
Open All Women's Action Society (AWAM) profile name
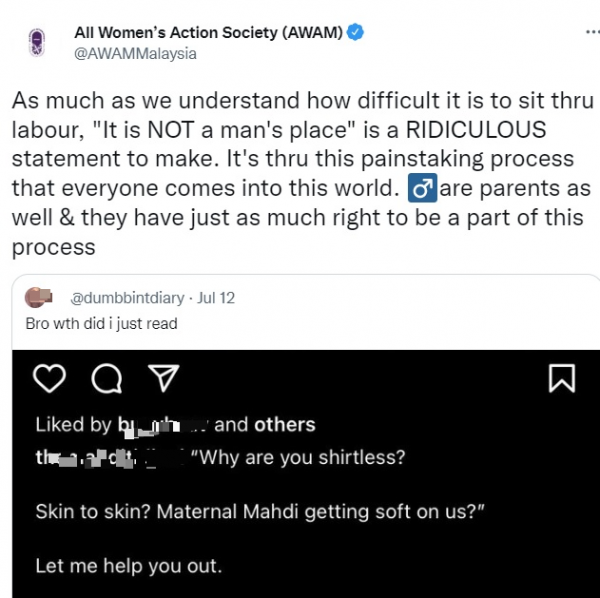point(208,34)
